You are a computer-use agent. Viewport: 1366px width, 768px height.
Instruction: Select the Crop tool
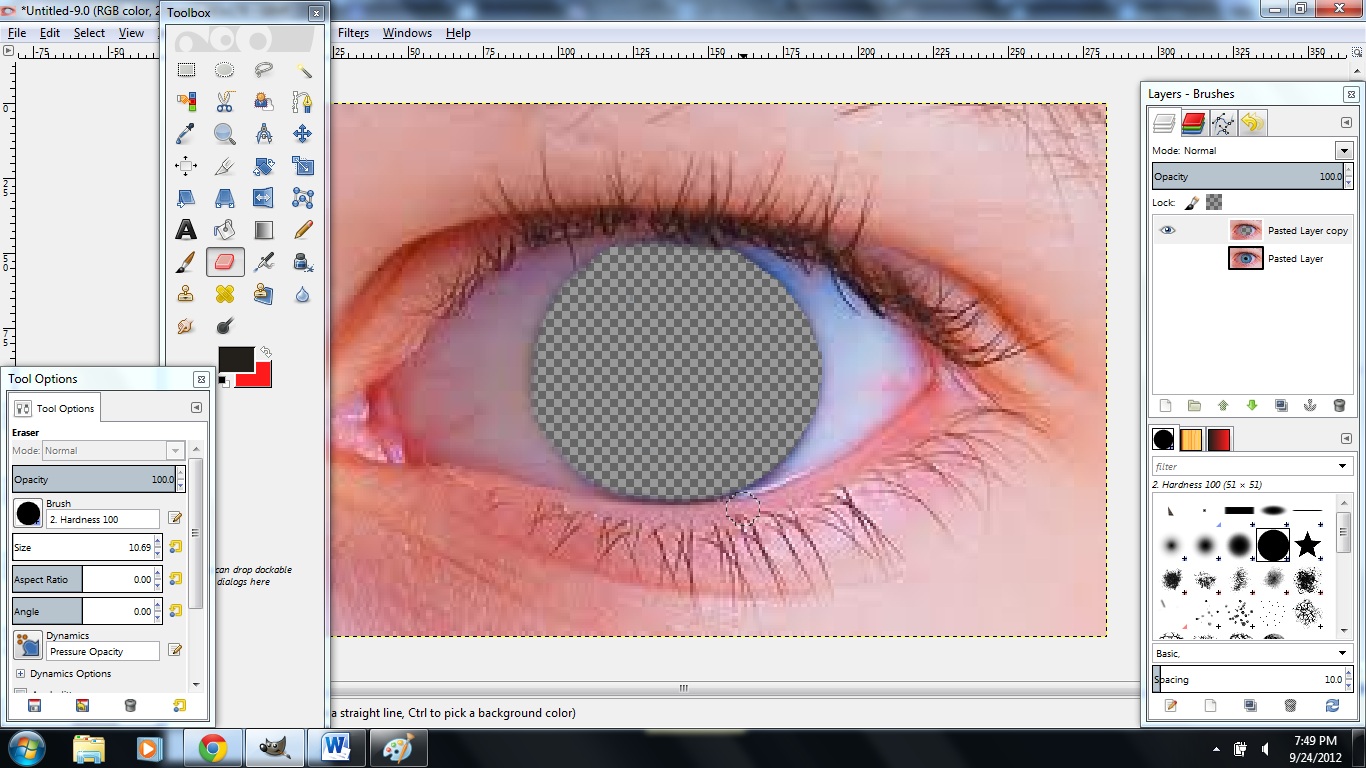point(225,166)
